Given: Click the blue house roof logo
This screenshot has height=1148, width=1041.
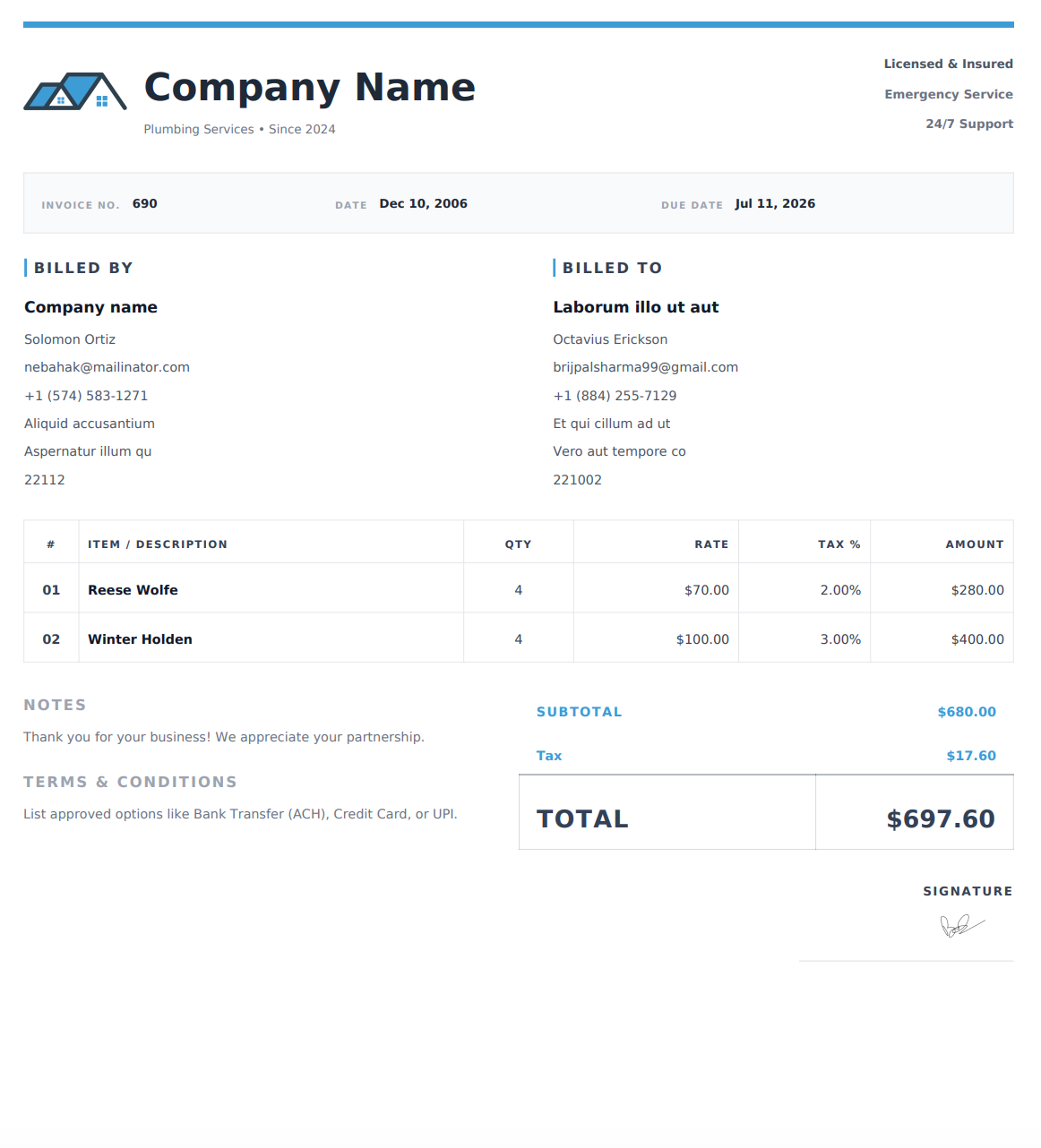Looking at the screenshot, I should 75,91.
